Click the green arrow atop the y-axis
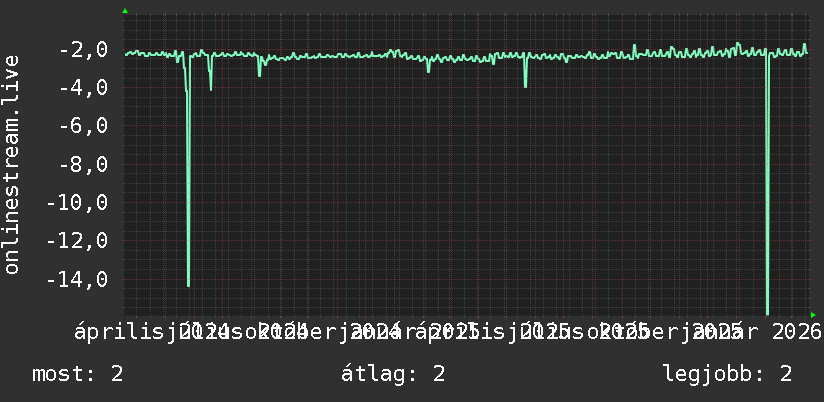824x402 pixels. [125, 11]
